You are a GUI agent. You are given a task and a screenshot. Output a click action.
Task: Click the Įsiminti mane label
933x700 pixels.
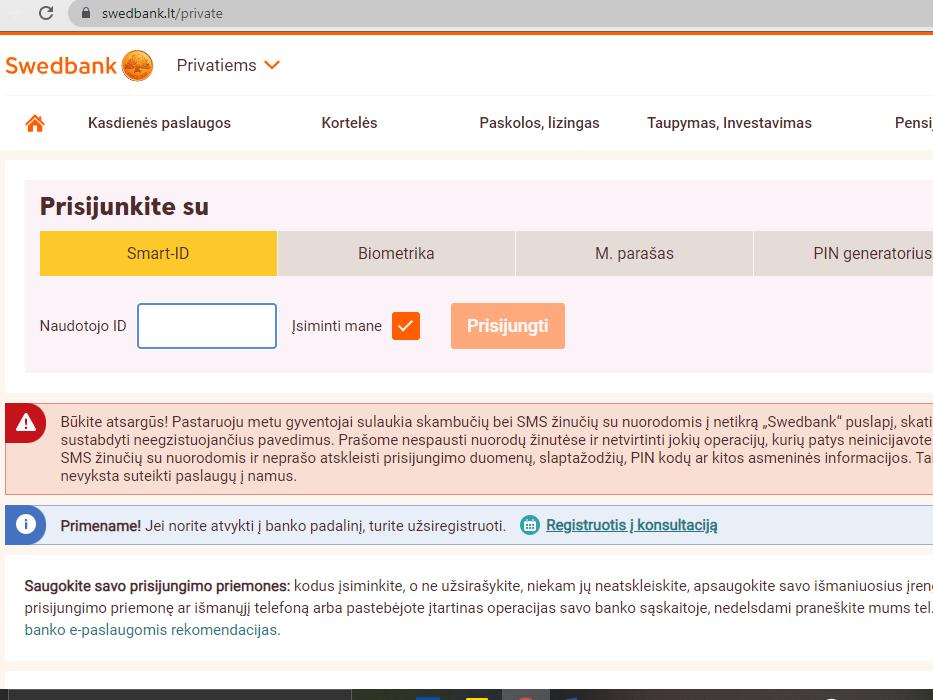point(337,326)
